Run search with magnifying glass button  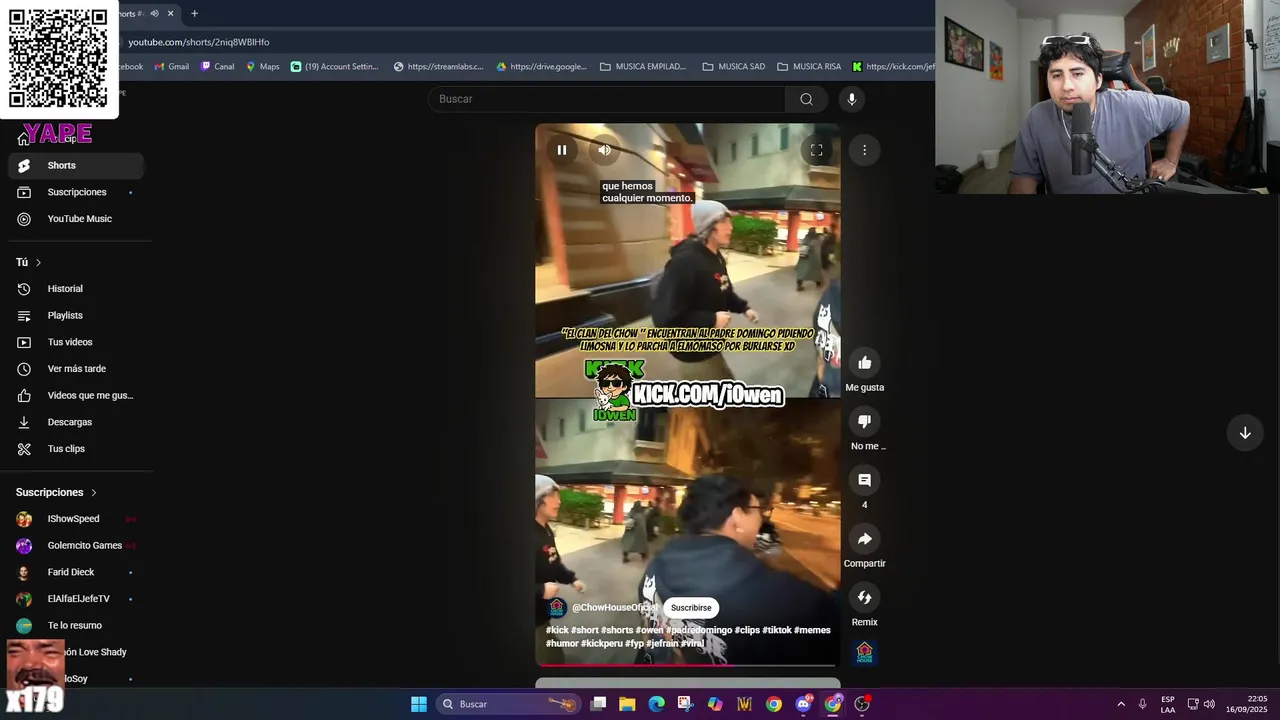tap(806, 99)
